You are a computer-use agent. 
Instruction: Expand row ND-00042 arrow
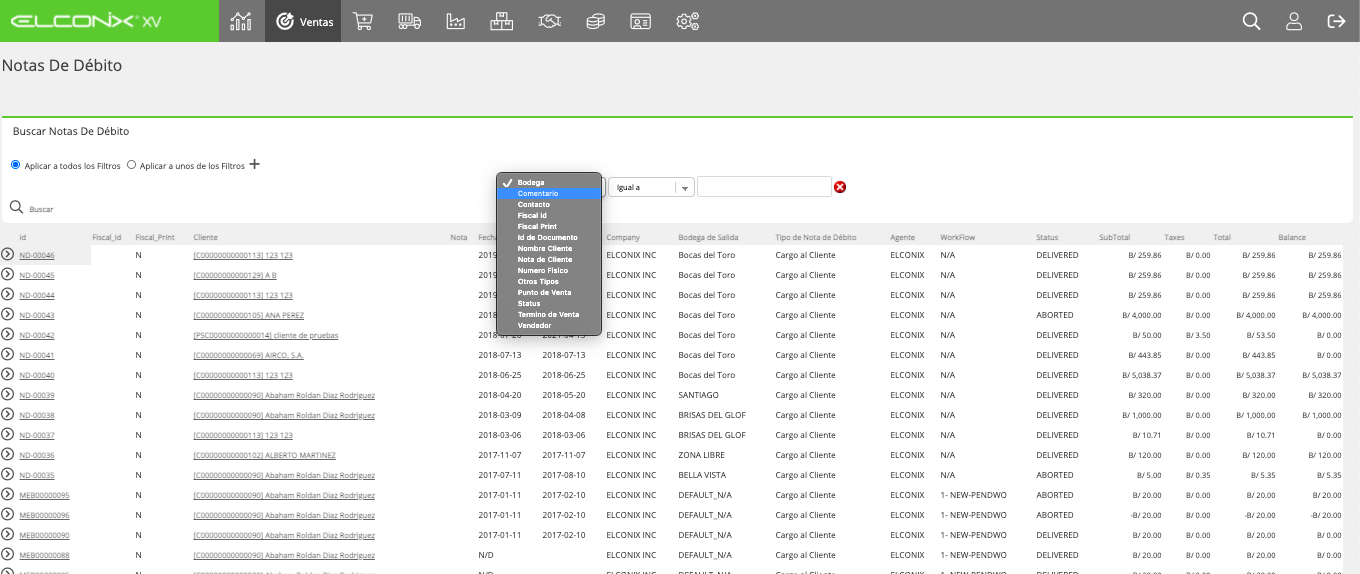[8, 335]
